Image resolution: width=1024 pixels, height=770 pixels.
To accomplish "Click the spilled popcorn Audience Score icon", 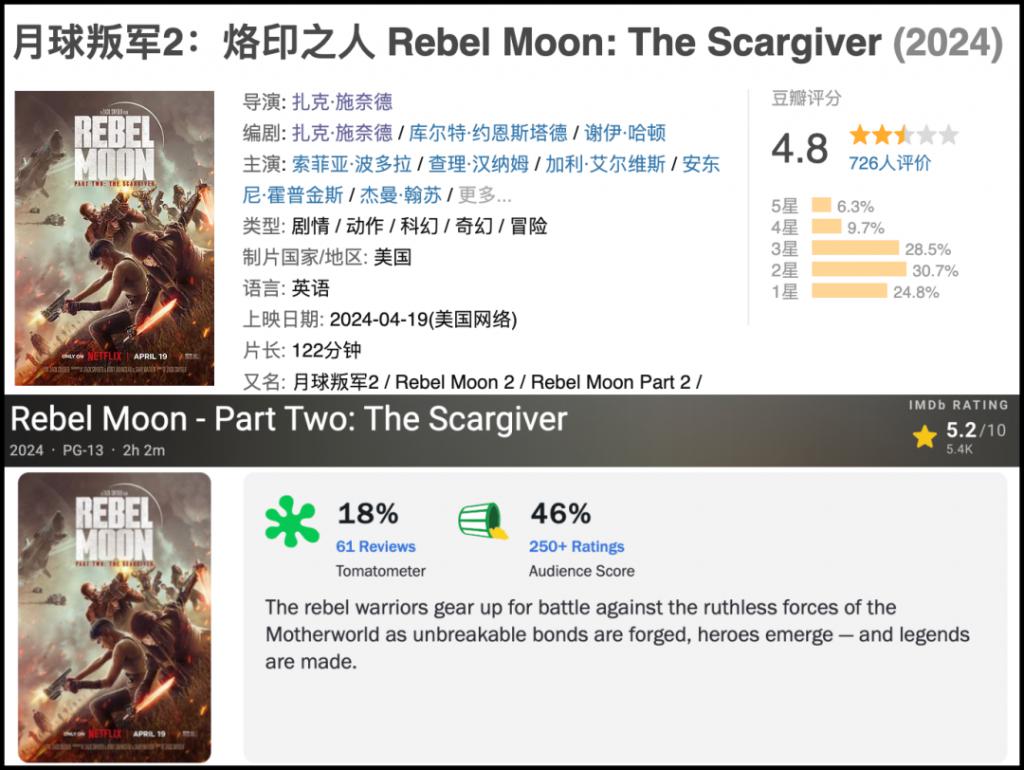I will click(483, 521).
